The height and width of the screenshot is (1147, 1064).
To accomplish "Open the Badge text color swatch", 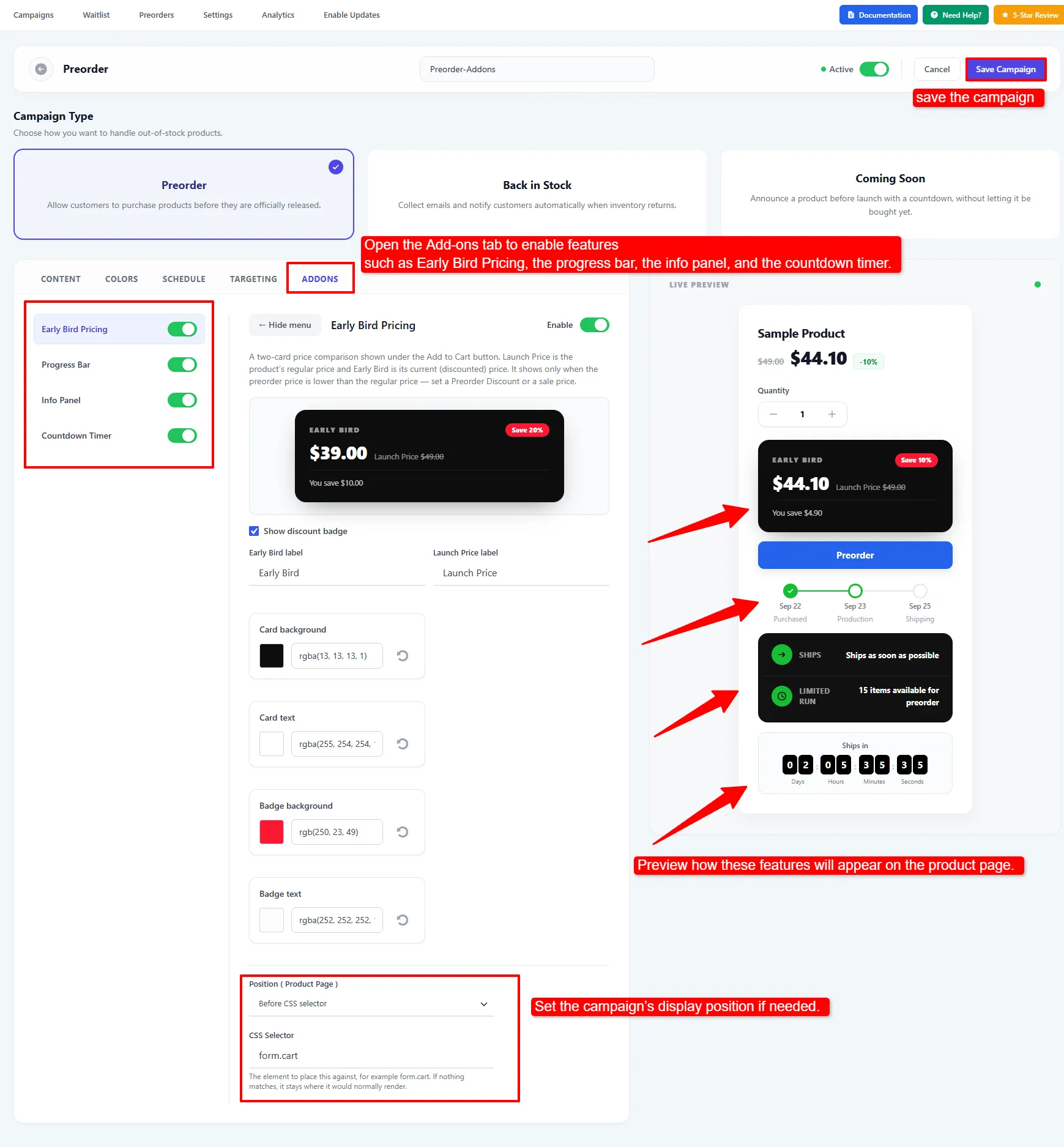I will tap(272, 920).
